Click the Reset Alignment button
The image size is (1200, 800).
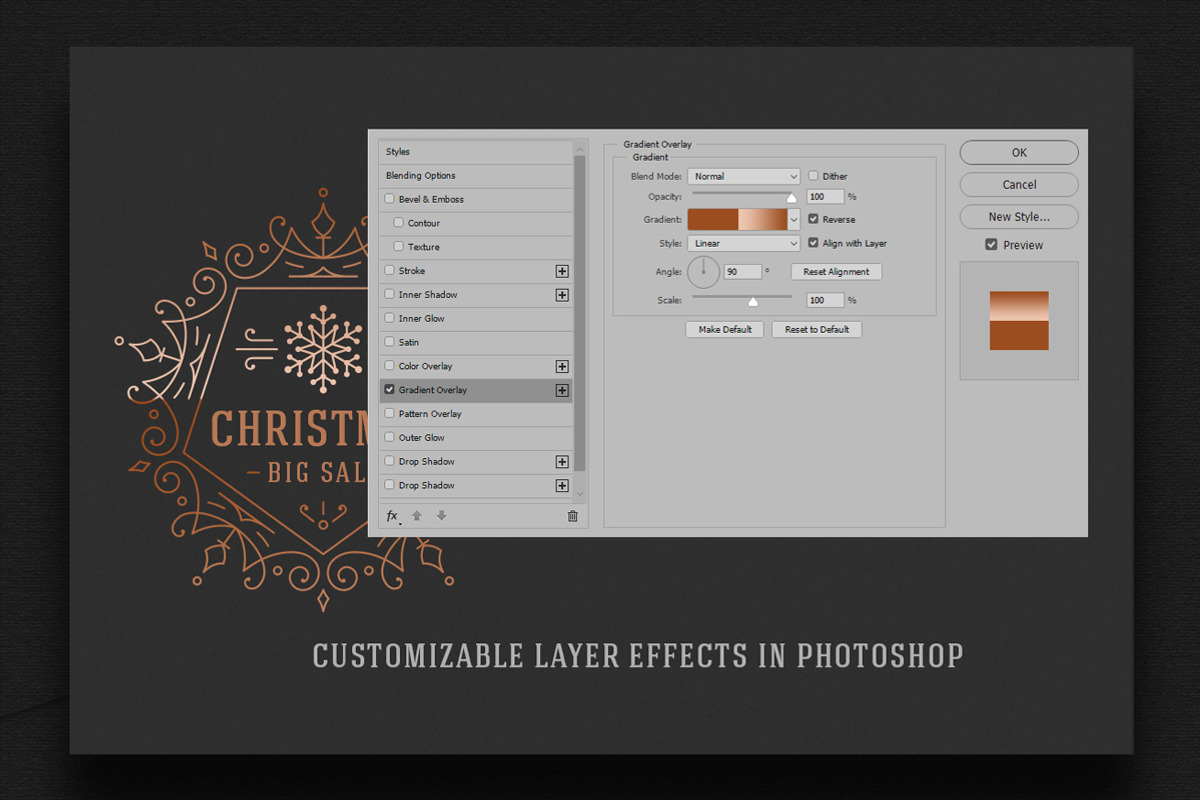836,272
